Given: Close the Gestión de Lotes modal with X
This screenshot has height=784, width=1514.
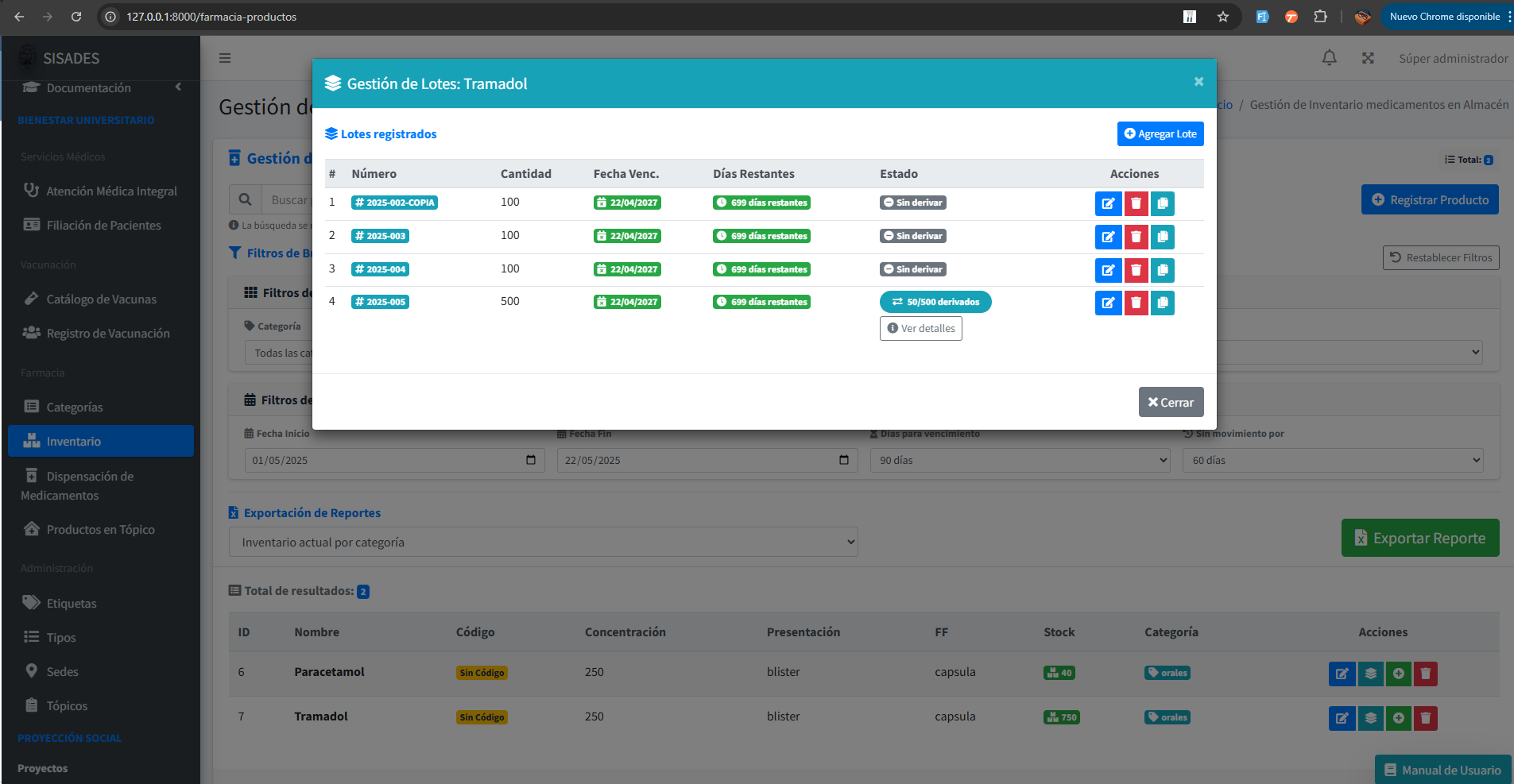Looking at the screenshot, I should click(1198, 82).
